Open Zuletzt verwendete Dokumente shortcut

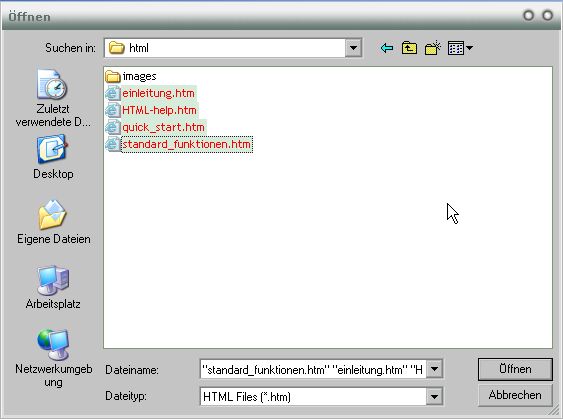click(53, 98)
